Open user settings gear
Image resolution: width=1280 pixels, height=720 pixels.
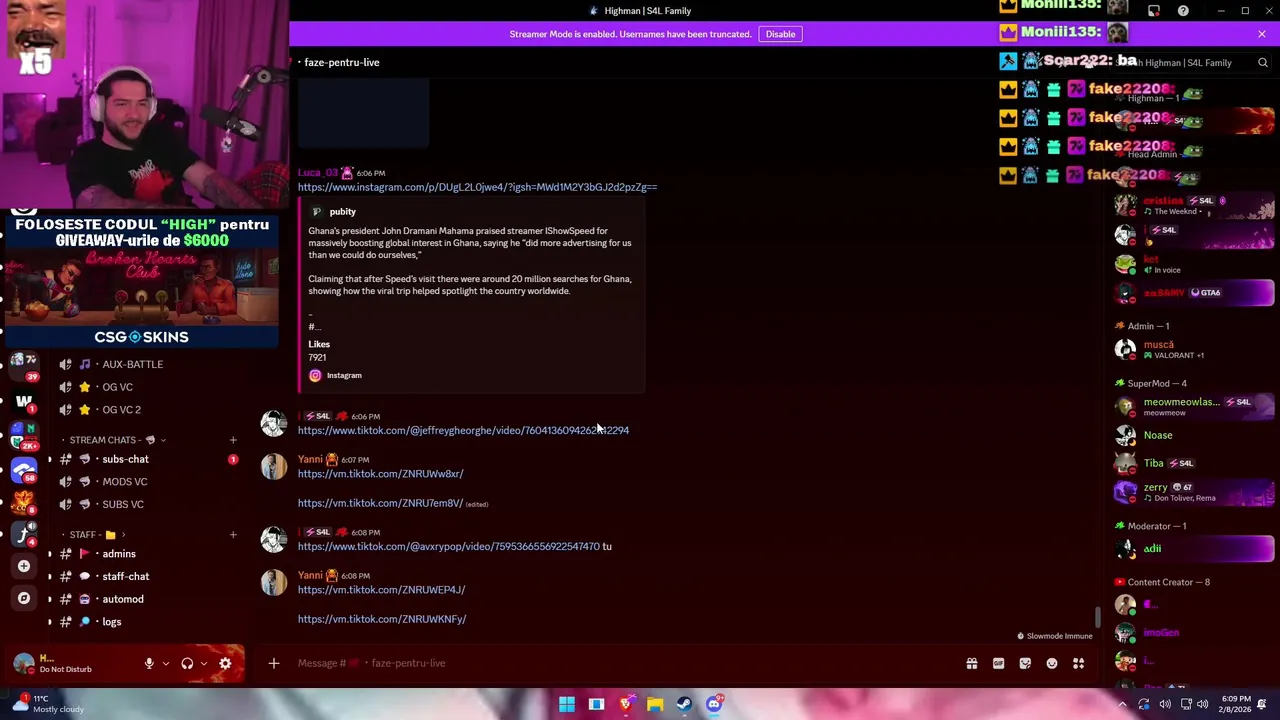(x=225, y=663)
